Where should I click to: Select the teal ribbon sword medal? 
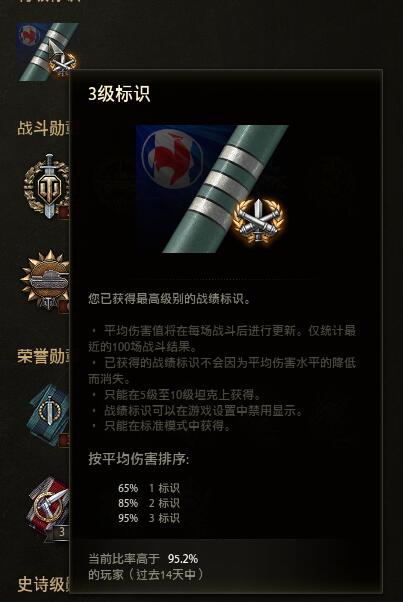(x=49, y=415)
